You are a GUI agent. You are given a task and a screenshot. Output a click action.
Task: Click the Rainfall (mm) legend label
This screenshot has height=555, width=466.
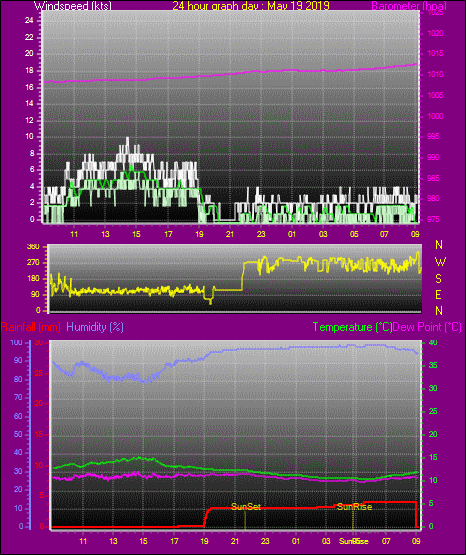tap(31, 327)
